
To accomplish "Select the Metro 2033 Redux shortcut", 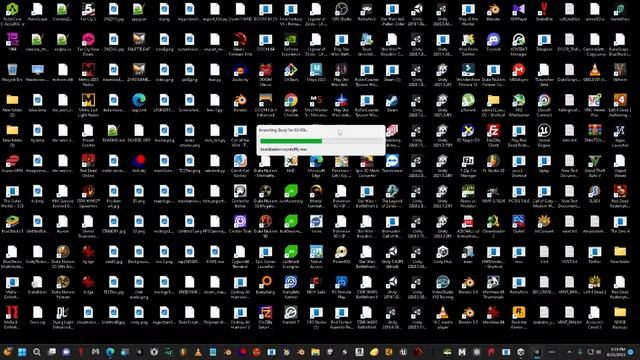I will pos(88,73).
